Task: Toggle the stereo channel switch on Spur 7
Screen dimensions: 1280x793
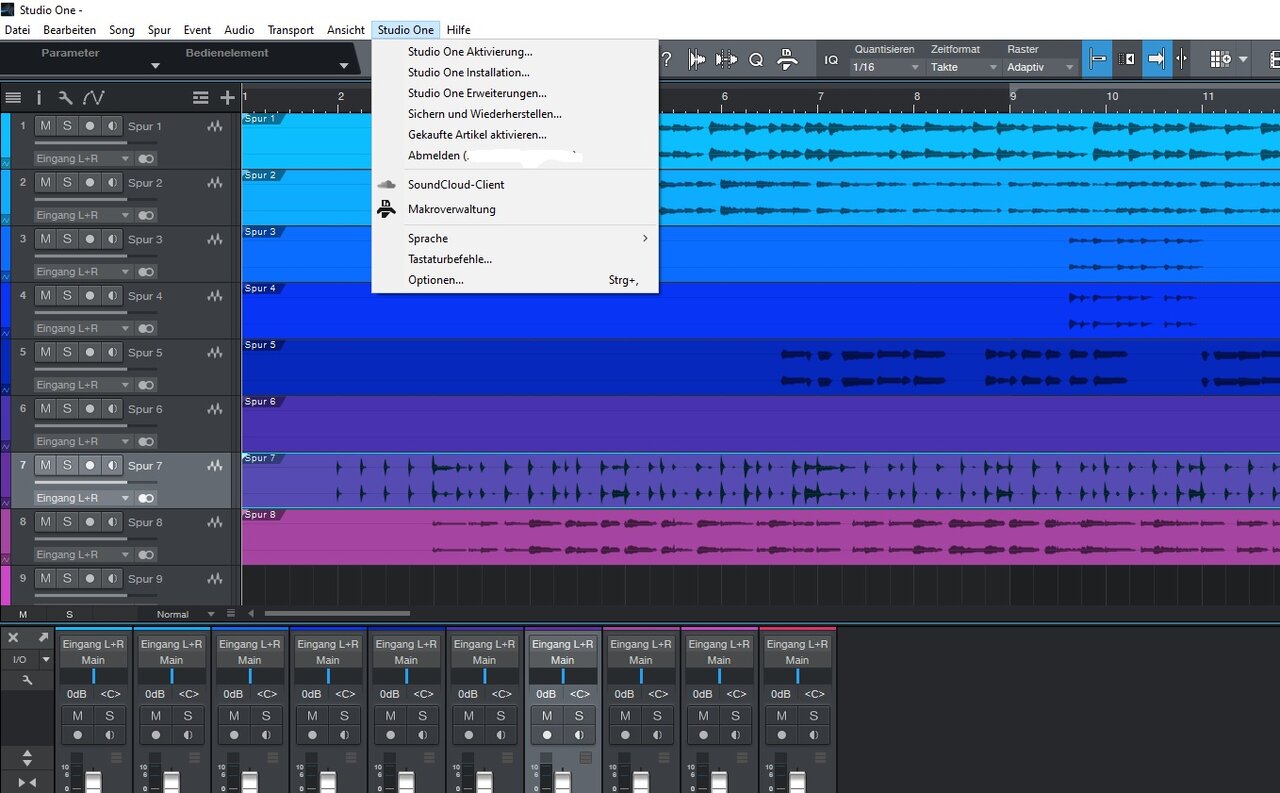Action: 147,498
